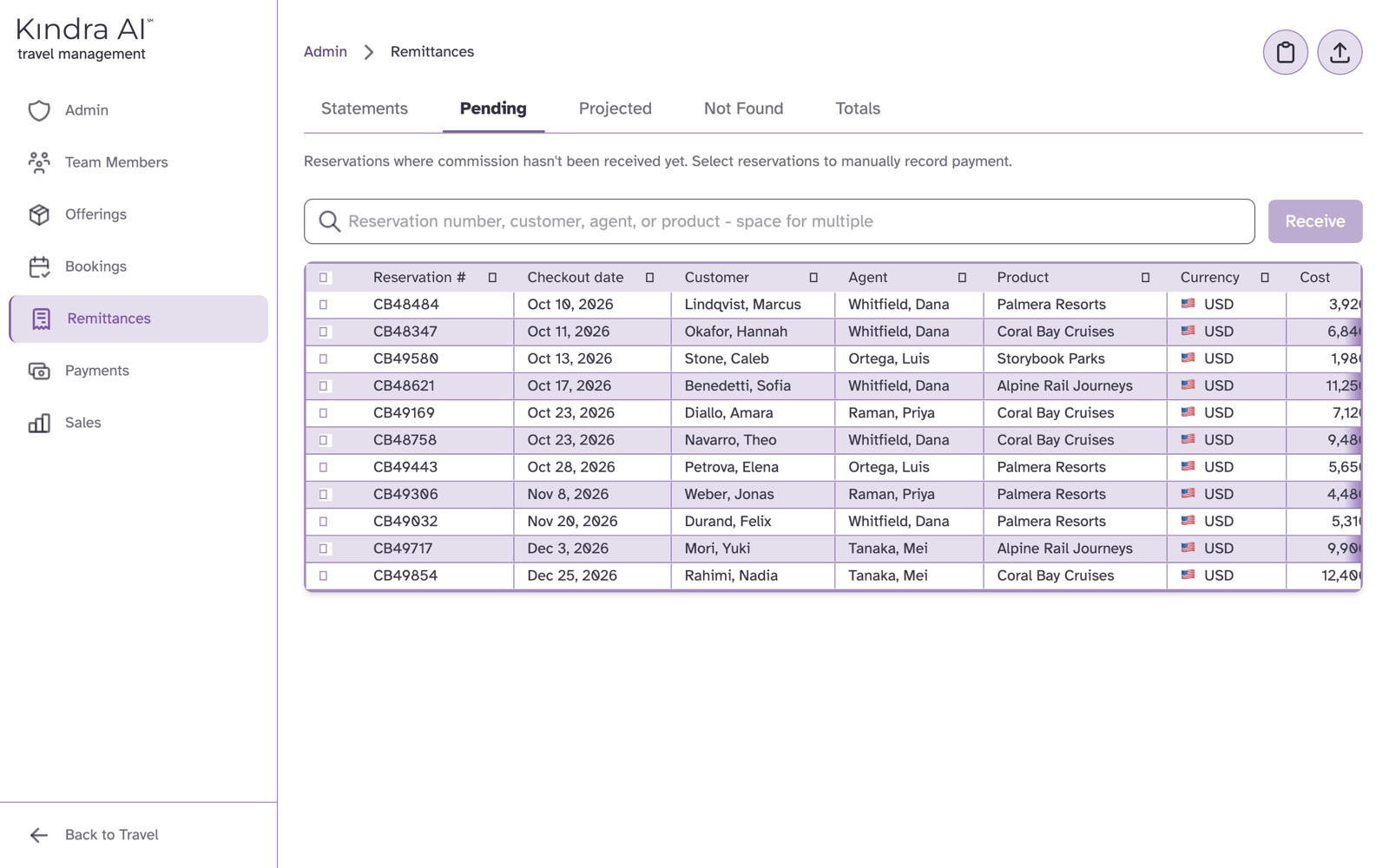Click the Admin breadcrumb link
This screenshot has height=868, width=1389.
[326, 52]
